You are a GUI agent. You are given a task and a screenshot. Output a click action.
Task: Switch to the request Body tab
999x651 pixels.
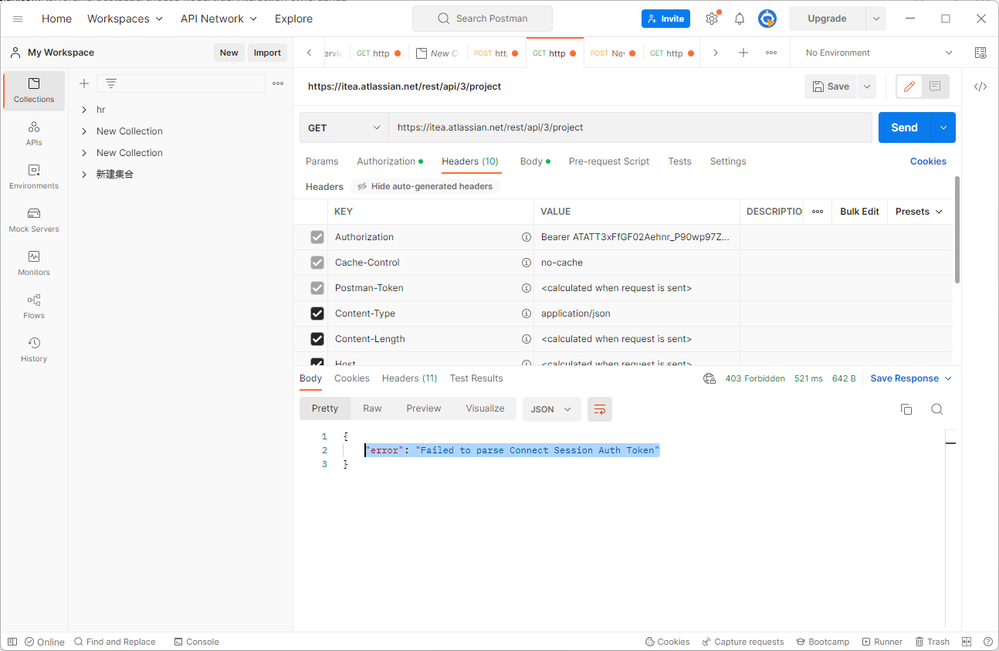click(x=535, y=162)
